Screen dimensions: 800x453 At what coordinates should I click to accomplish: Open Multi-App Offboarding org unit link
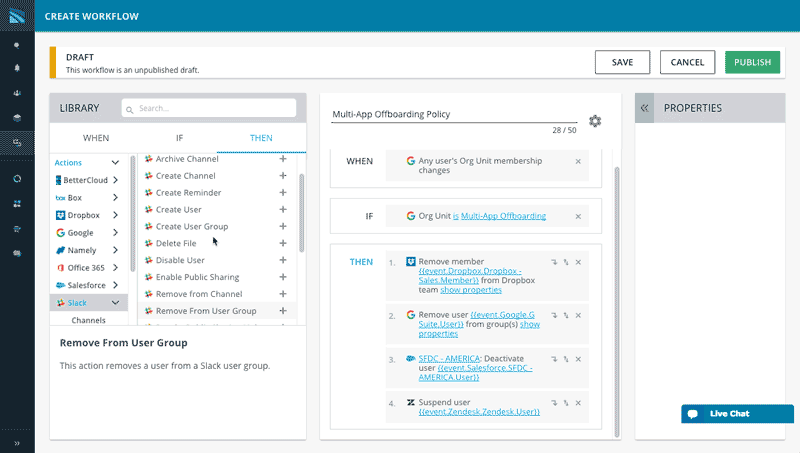(x=503, y=216)
